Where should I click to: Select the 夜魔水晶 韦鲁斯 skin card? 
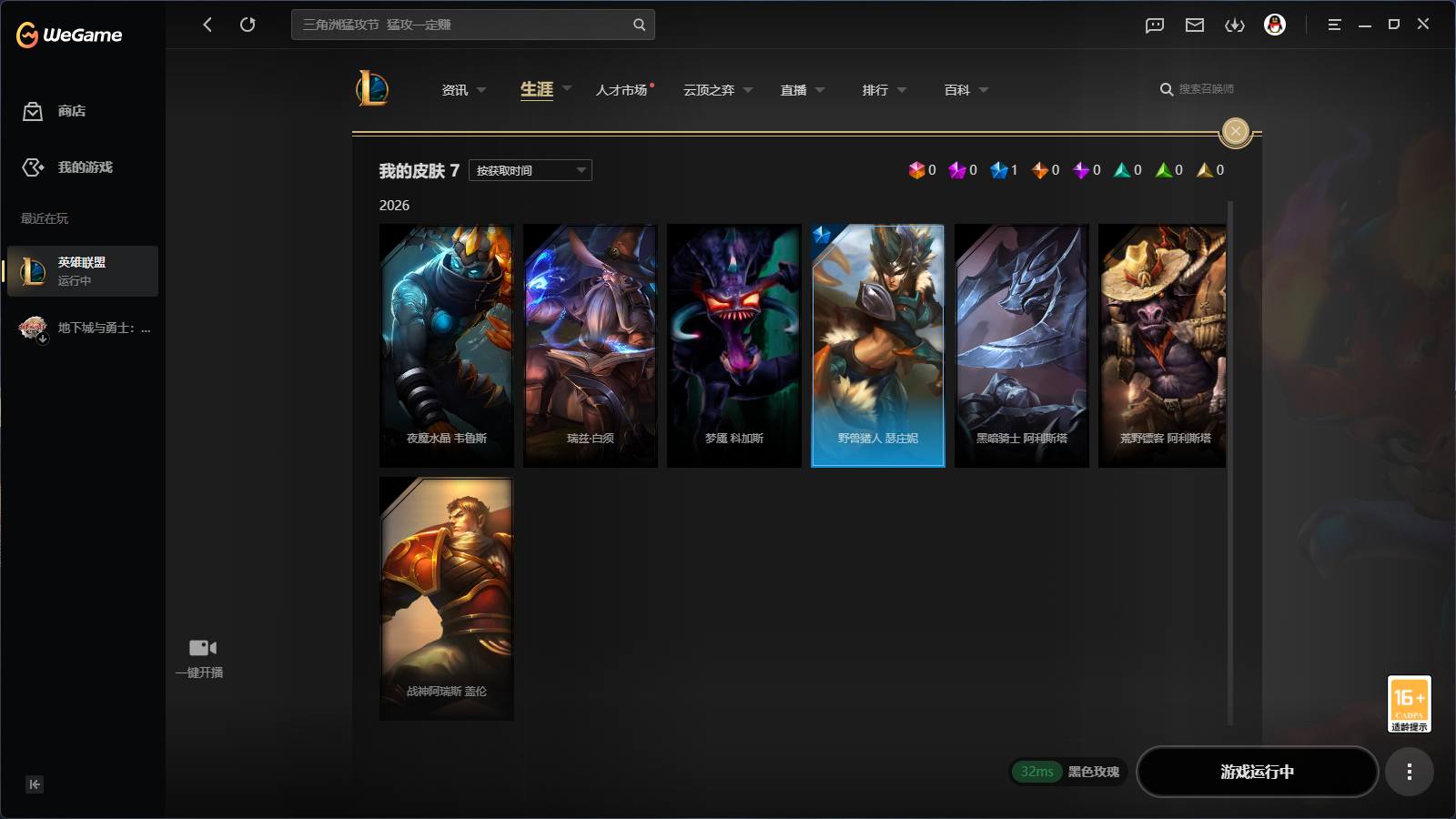[x=447, y=346]
